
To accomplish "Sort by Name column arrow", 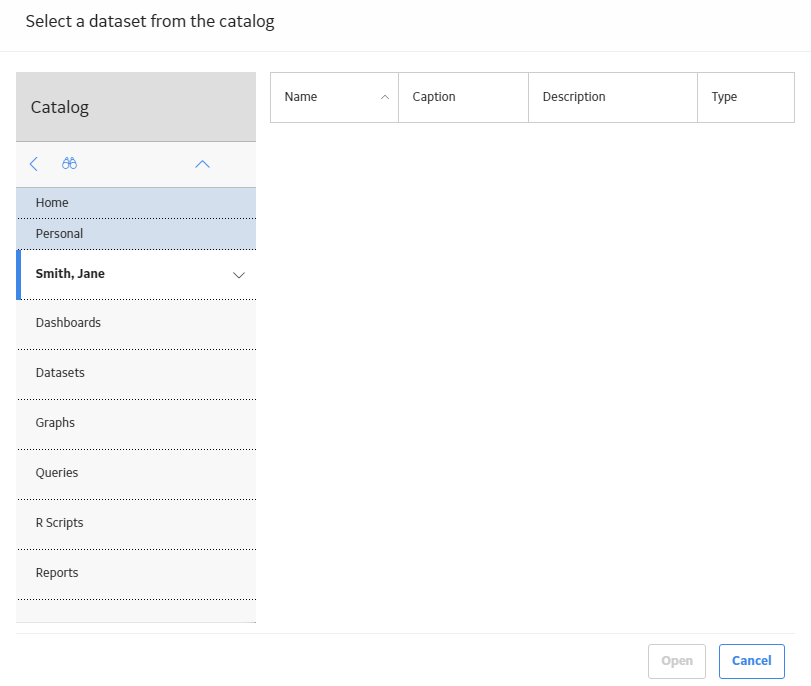I will (x=385, y=97).
